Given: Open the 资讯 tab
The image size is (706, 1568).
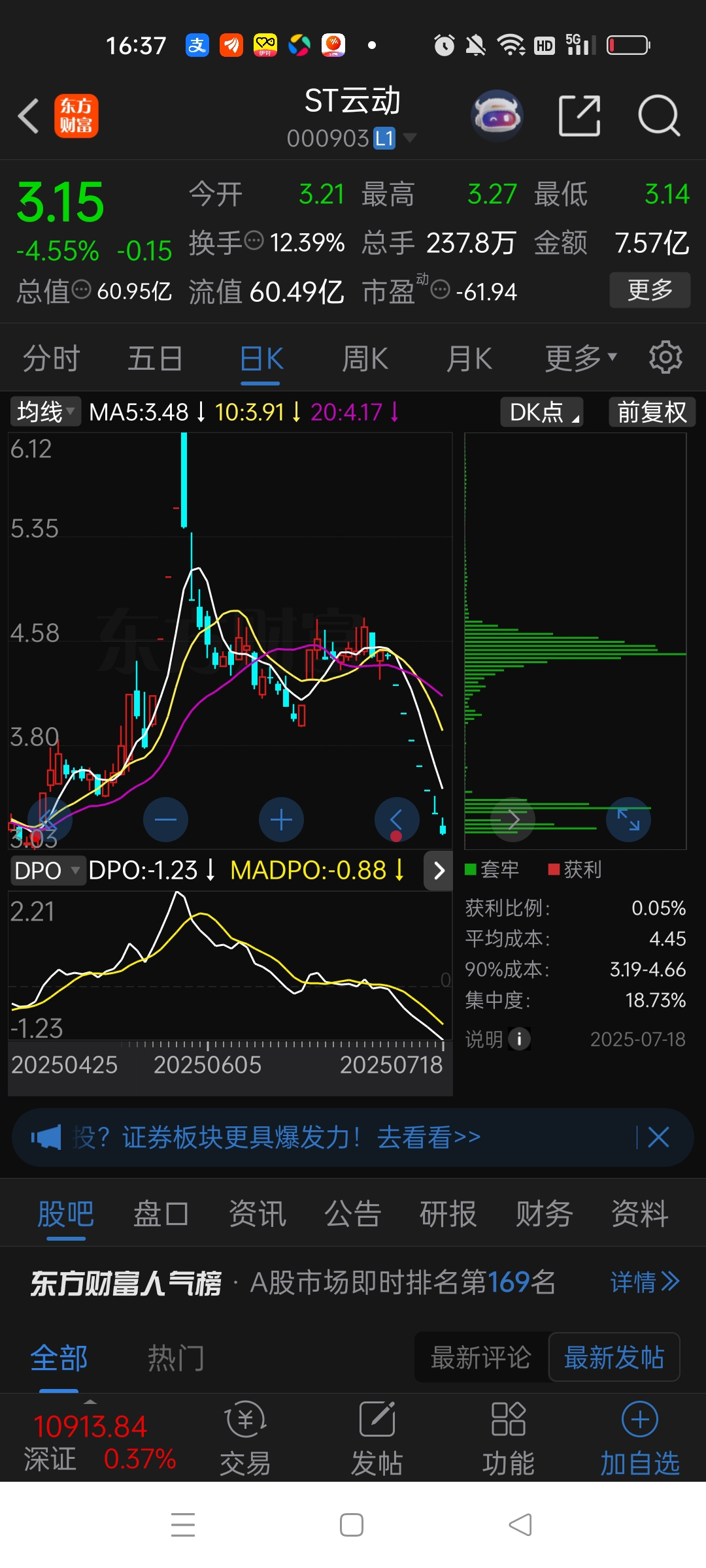Looking at the screenshot, I should click(x=257, y=1215).
